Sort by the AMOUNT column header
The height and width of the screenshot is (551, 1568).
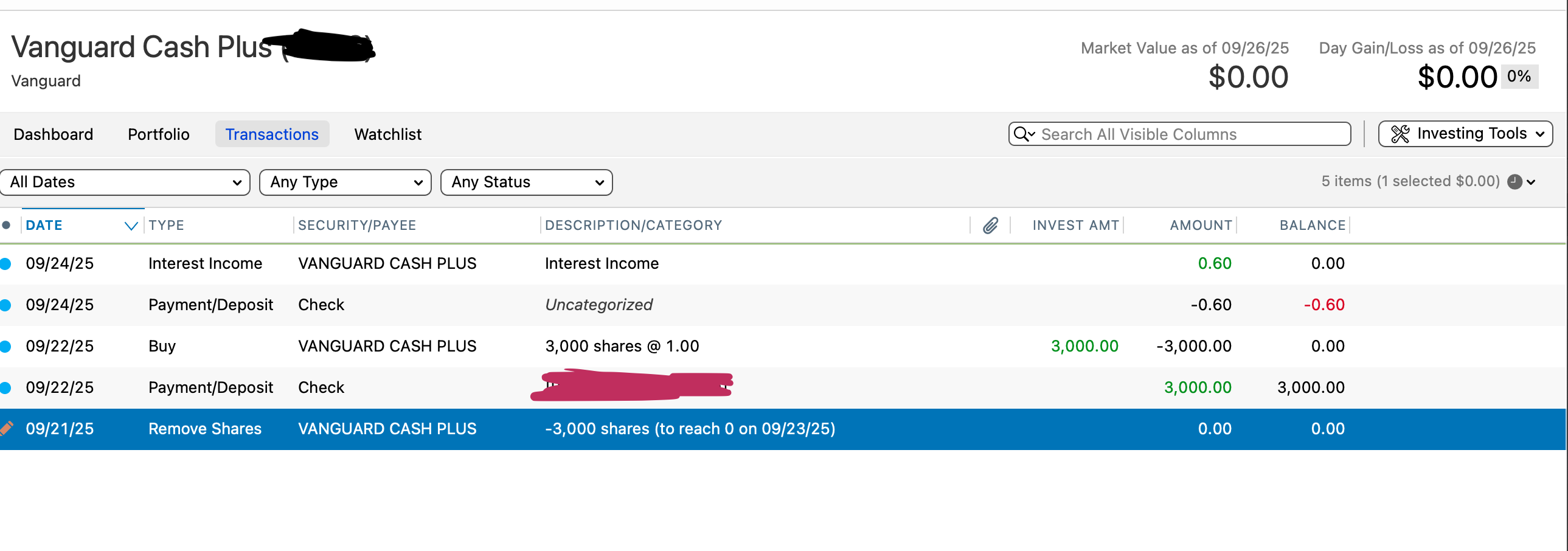[1201, 225]
